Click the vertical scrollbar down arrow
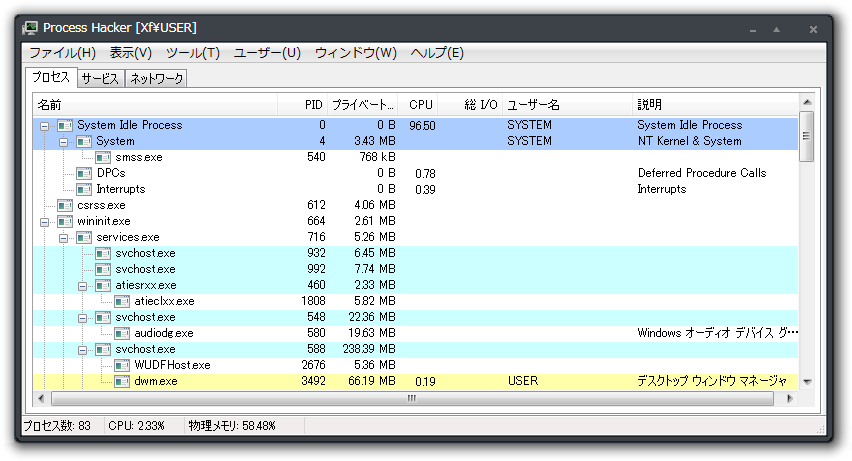This screenshot has width=852, height=461. coord(807,382)
